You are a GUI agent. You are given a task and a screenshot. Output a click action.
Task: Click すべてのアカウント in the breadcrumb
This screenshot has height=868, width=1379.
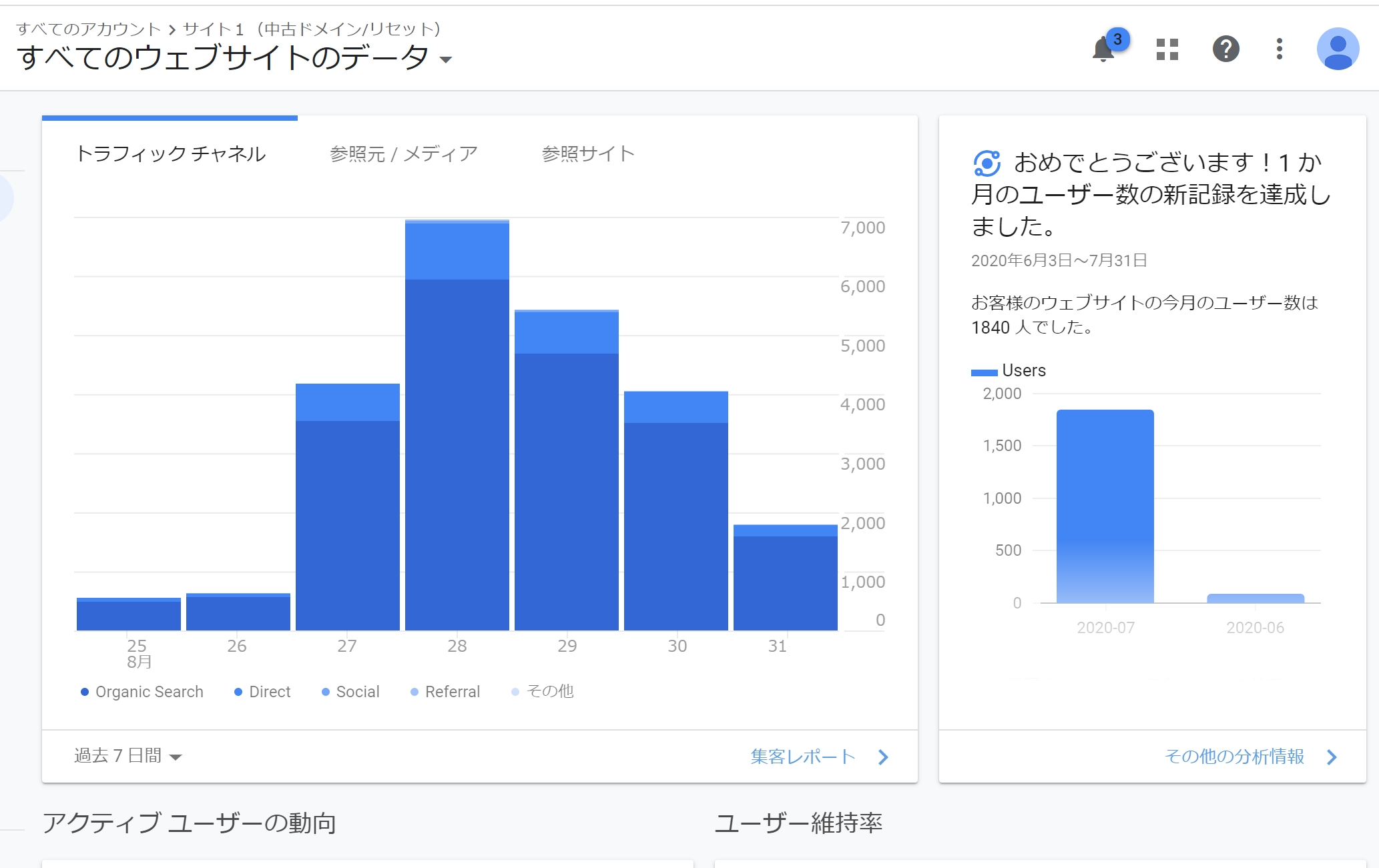pos(89,29)
